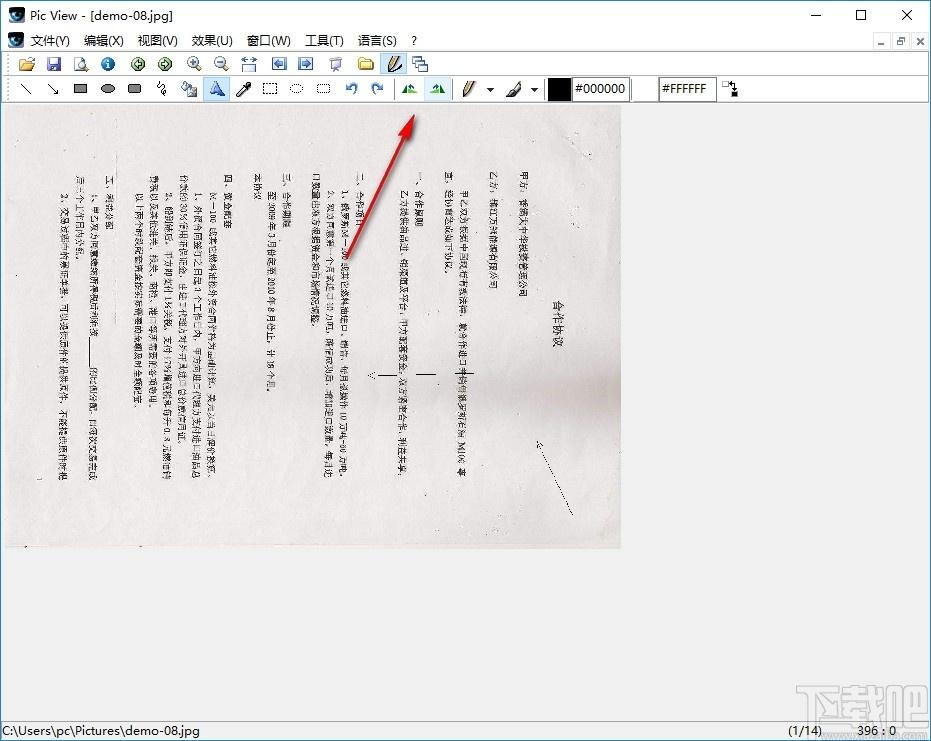Zoom out with the magnifier minus icon
Screen dimensions: 931x741
(221, 64)
